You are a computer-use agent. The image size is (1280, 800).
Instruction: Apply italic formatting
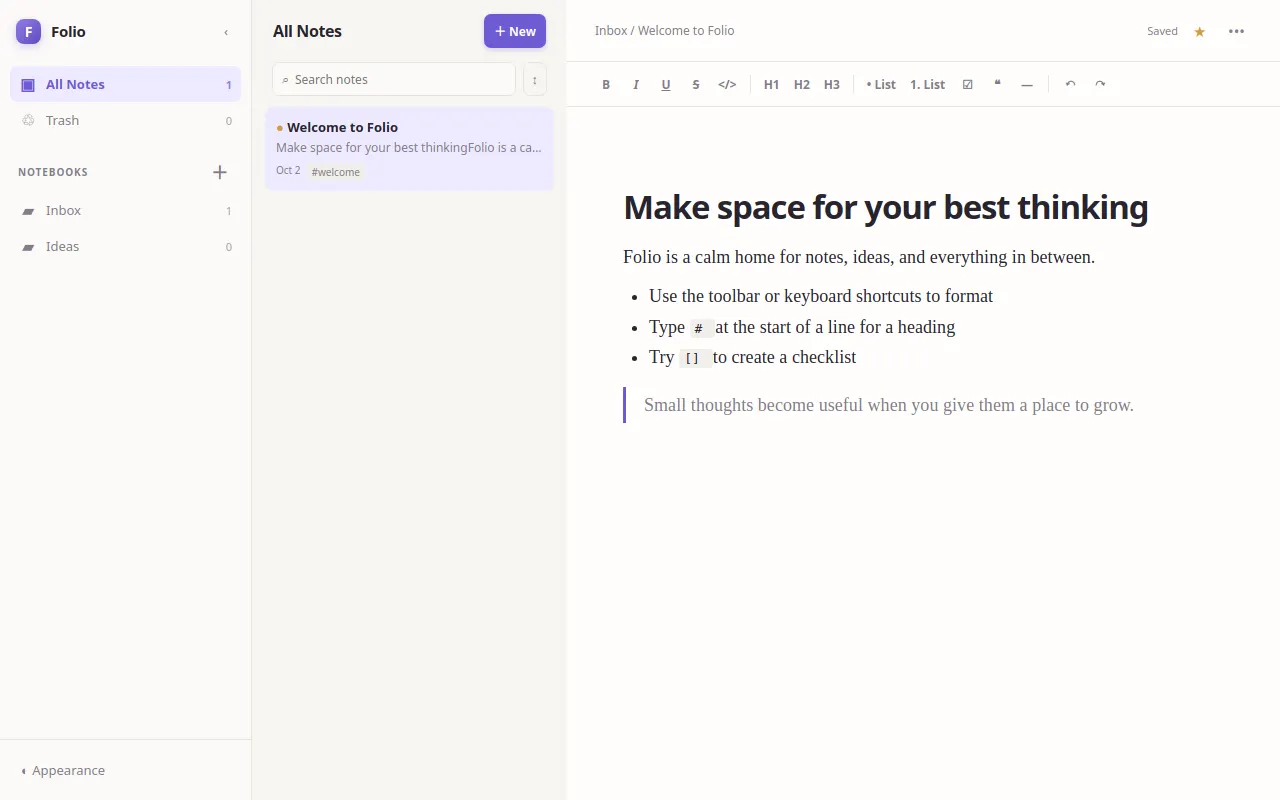[x=636, y=84]
